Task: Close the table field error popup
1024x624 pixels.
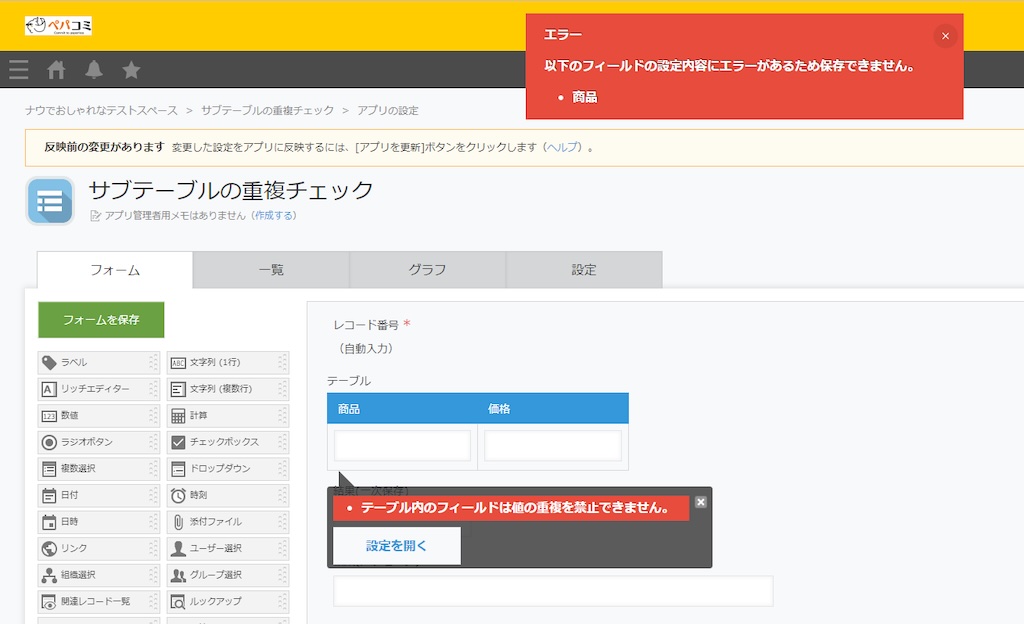Action: point(701,502)
